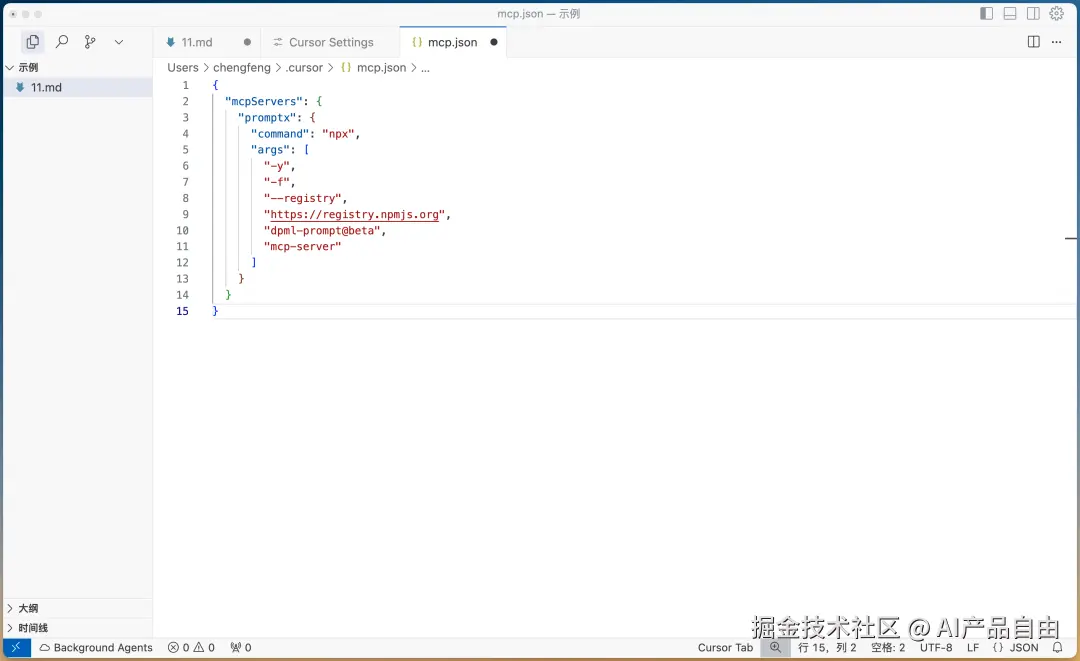Open the Search magnifier icon in sidebar
The height and width of the screenshot is (661, 1080).
click(x=62, y=42)
